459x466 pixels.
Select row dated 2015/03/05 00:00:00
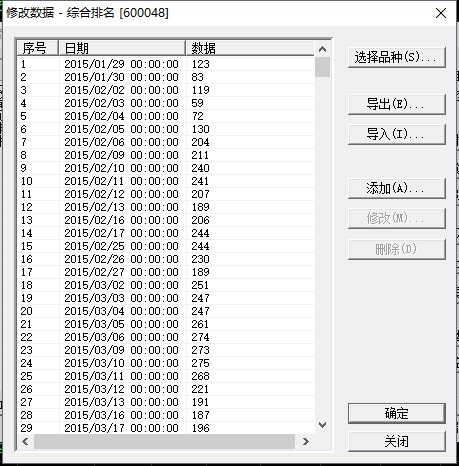166,324
